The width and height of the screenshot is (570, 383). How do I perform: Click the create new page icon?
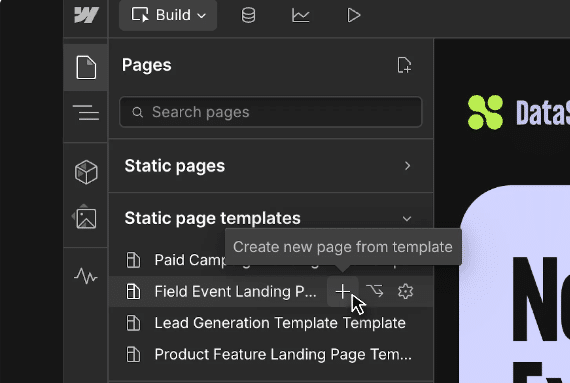click(x=404, y=65)
